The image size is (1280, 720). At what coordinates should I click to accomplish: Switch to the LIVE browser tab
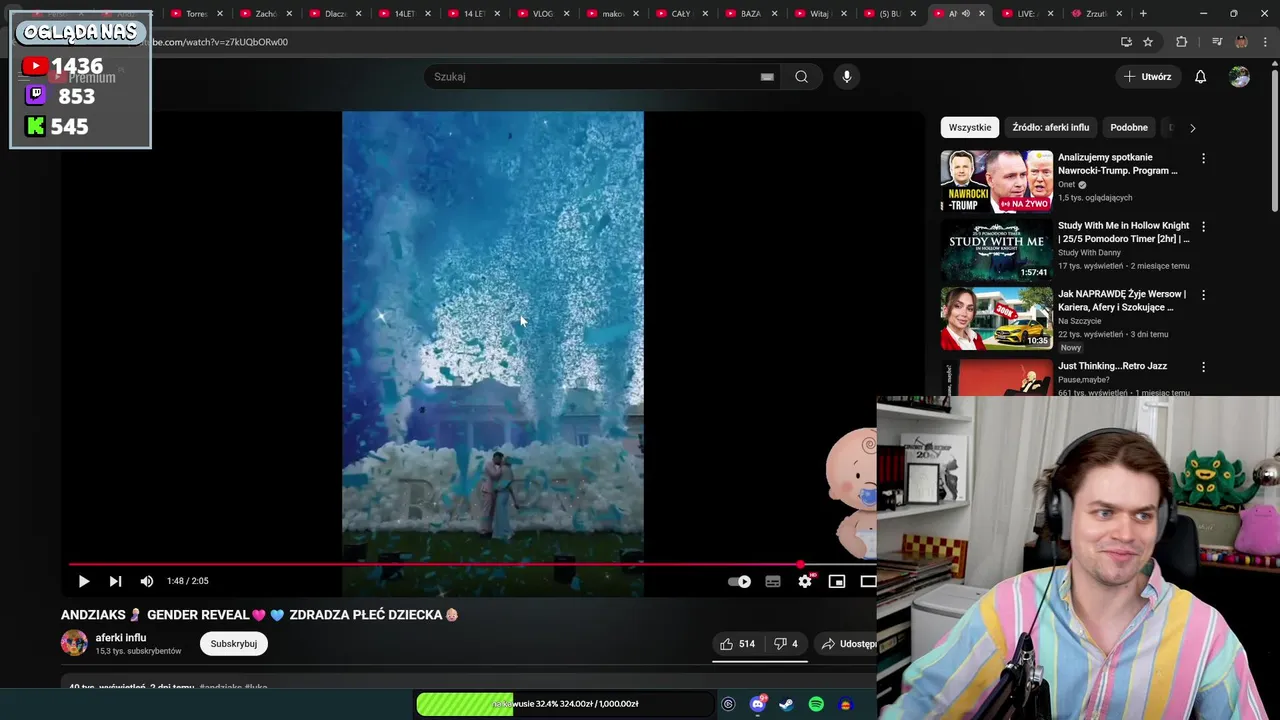(x=1025, y=14)
